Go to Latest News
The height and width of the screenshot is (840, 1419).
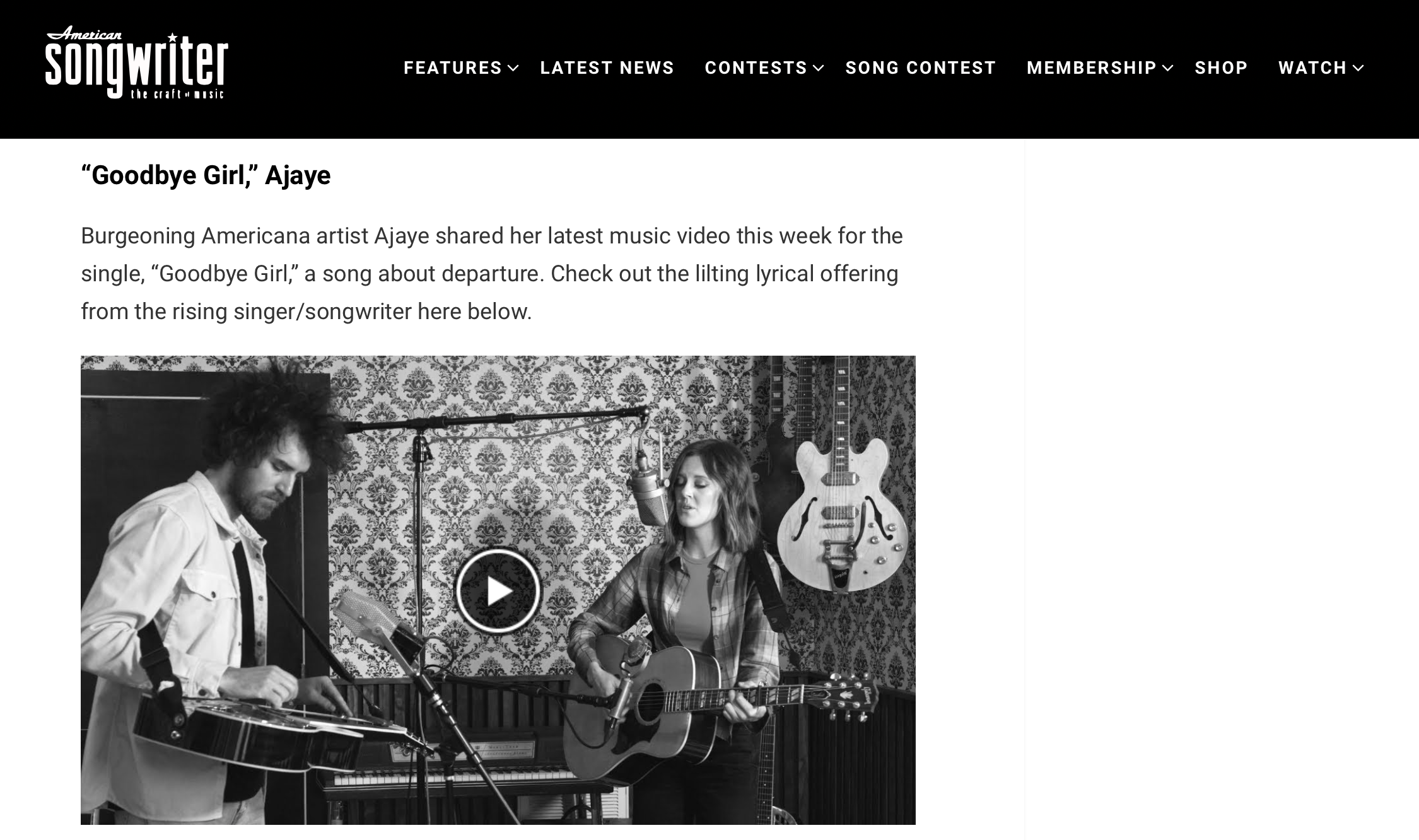tap(607, 68)
